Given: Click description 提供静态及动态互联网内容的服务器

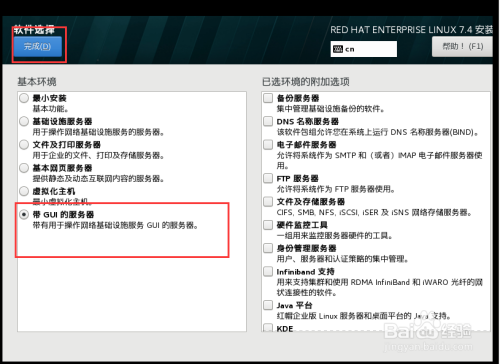Looking at the screenshot, I should click(98, 179).
